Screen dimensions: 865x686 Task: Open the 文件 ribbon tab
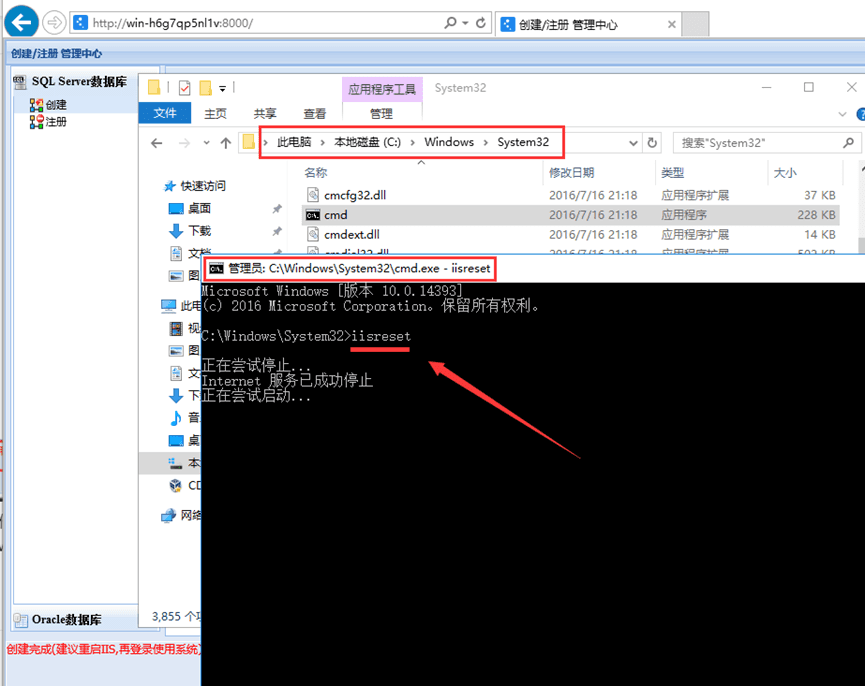(164, 113)
